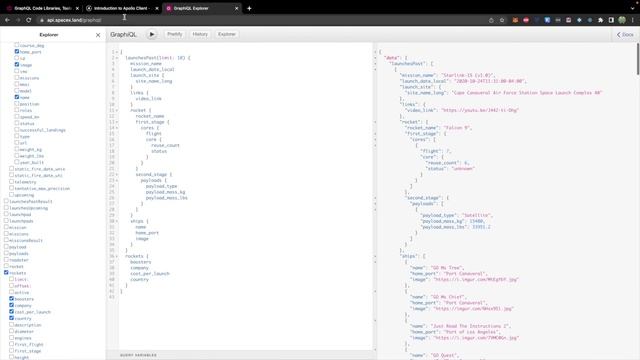
Task: Click the Prettify button
Action: (175, 34)
